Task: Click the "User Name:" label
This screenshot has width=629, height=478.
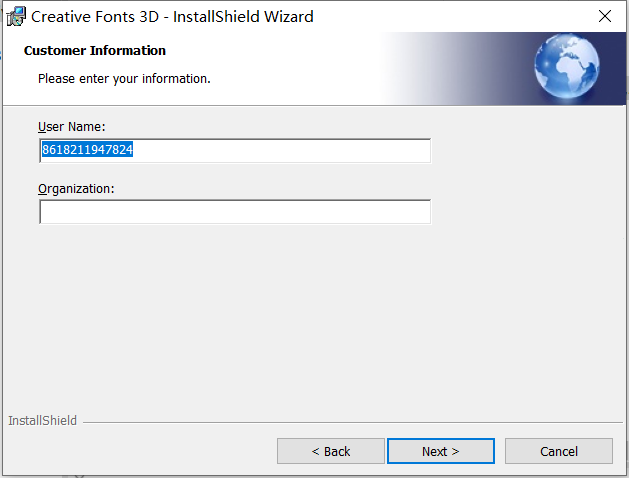Action: pos(71,127)
